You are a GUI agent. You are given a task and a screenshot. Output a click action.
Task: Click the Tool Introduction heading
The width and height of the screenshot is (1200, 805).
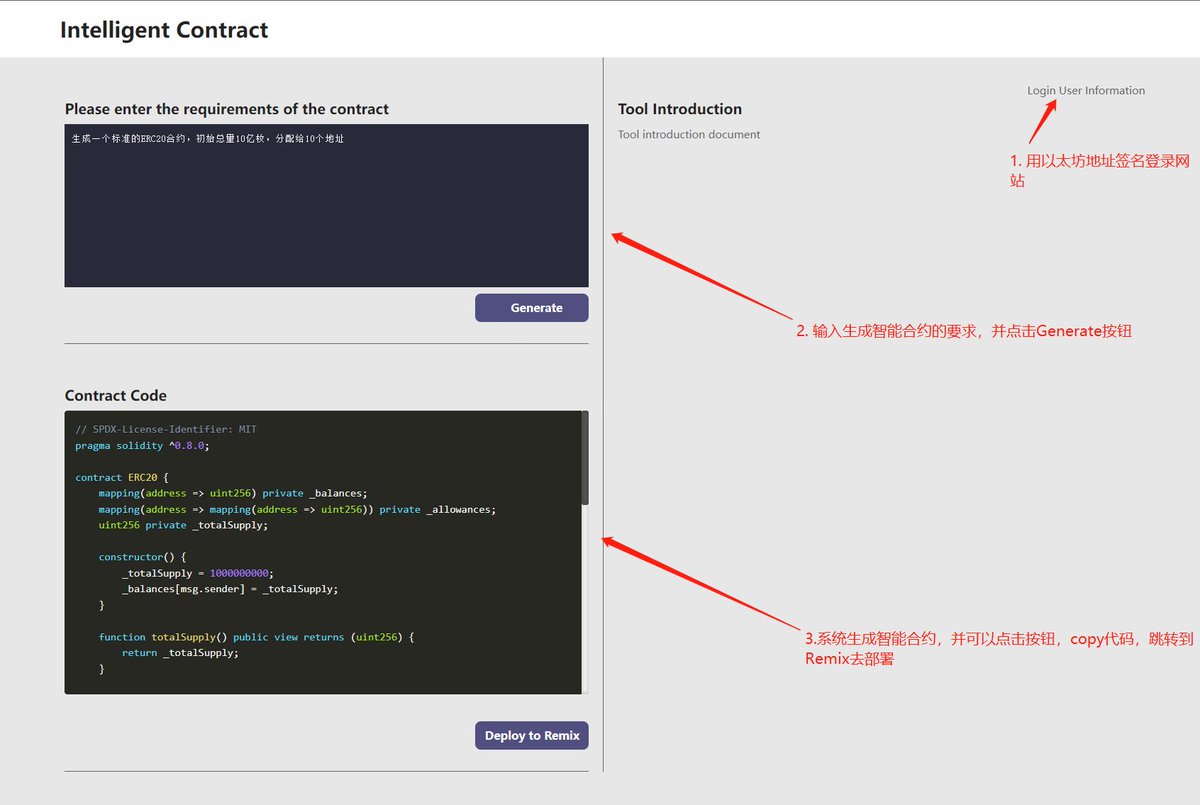(680, 108)
